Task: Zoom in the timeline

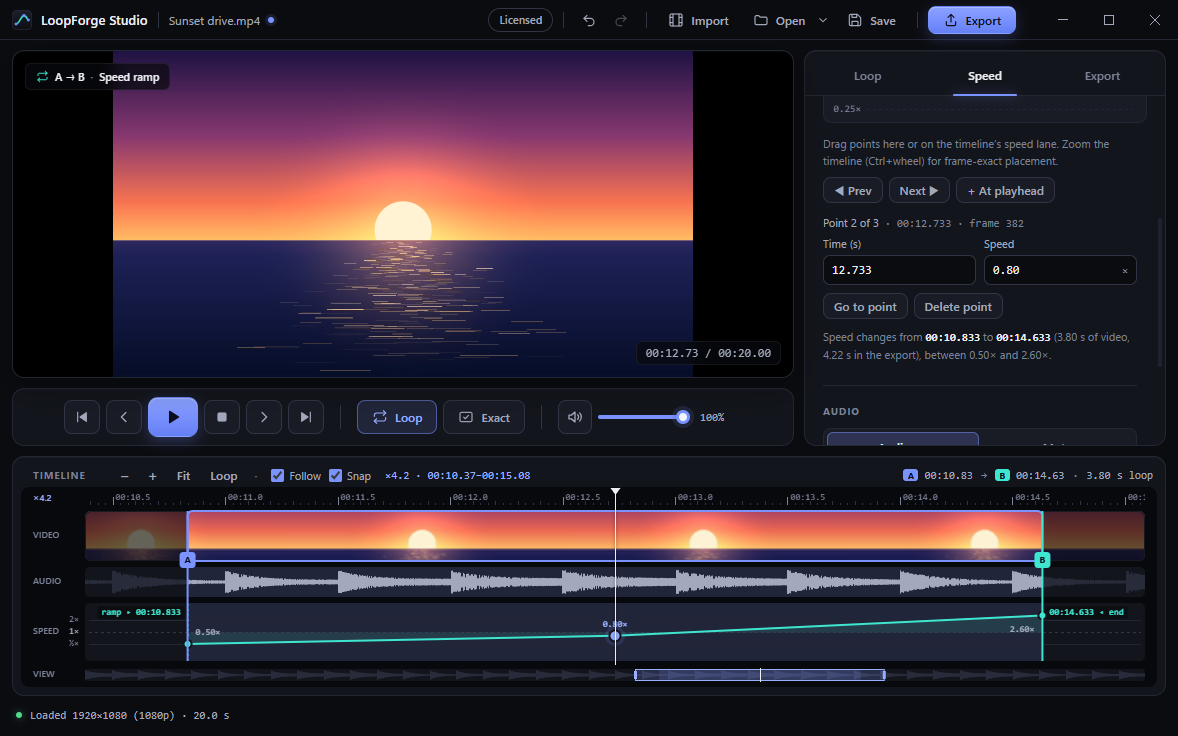Action: coord(153,475)
